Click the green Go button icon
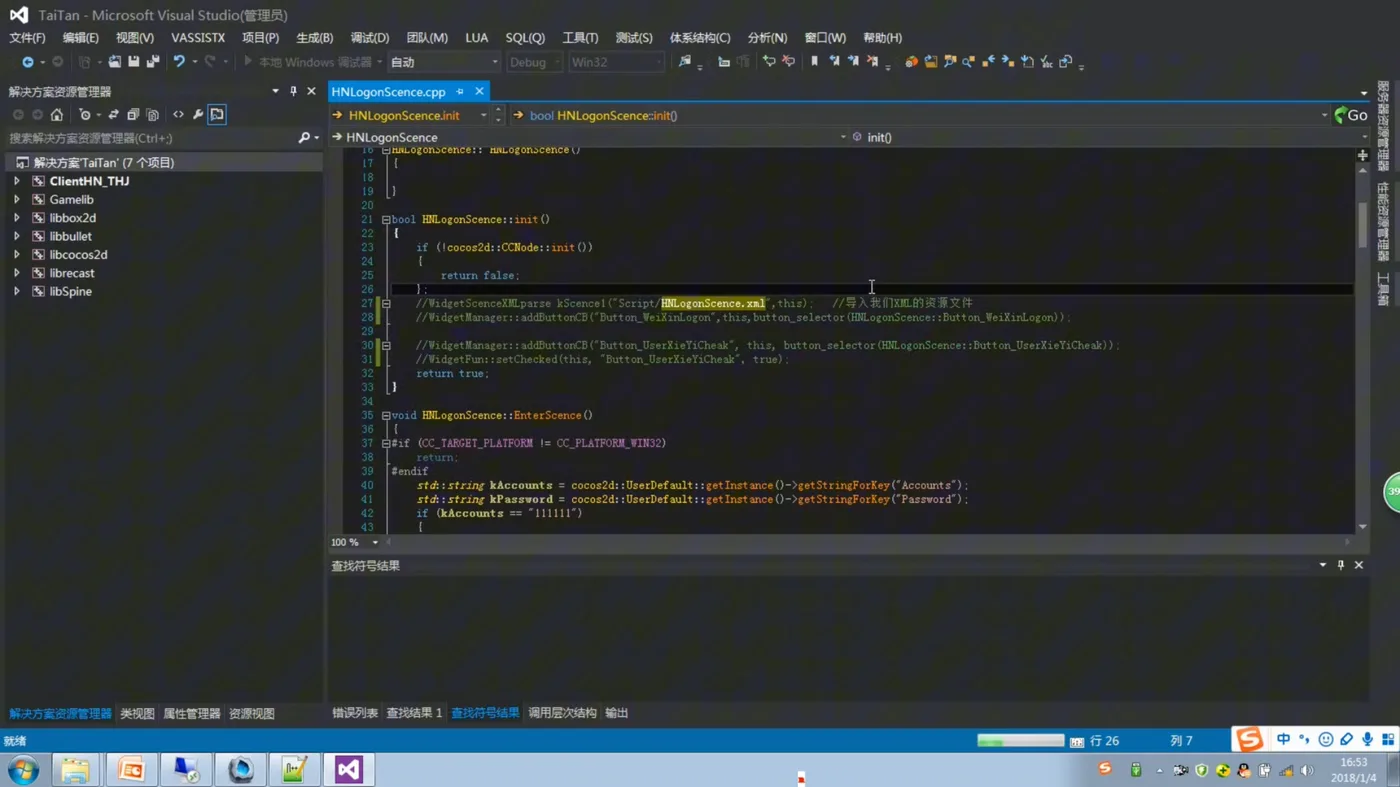This screenshot has width=1400, height=787. tap(1351, 115)
